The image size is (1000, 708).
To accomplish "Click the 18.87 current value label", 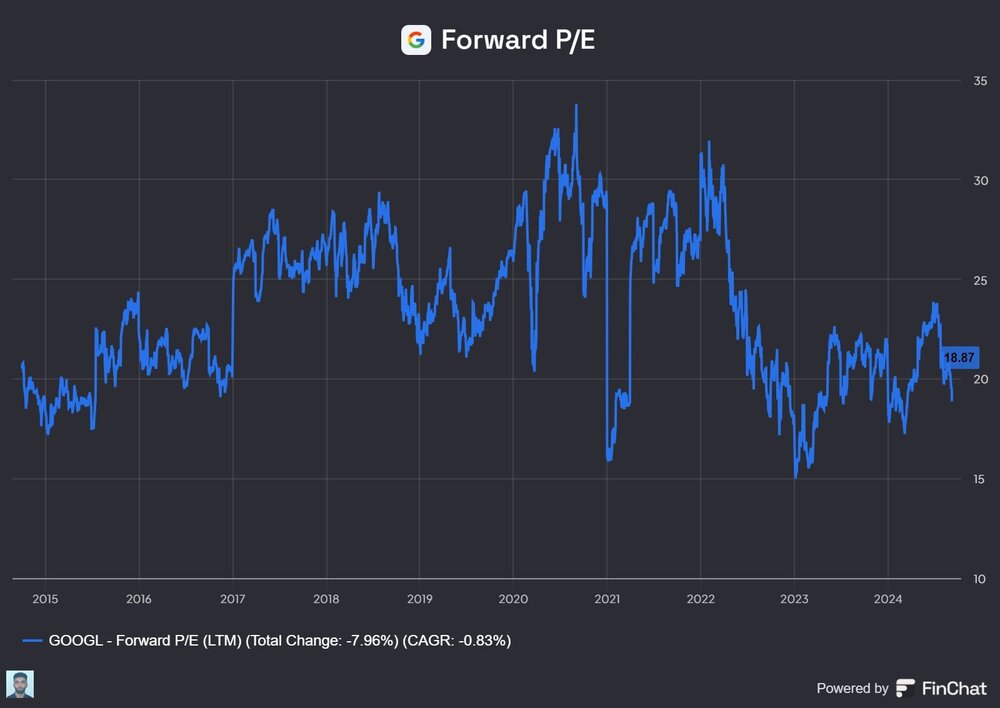I will click(x=959, y=358).
